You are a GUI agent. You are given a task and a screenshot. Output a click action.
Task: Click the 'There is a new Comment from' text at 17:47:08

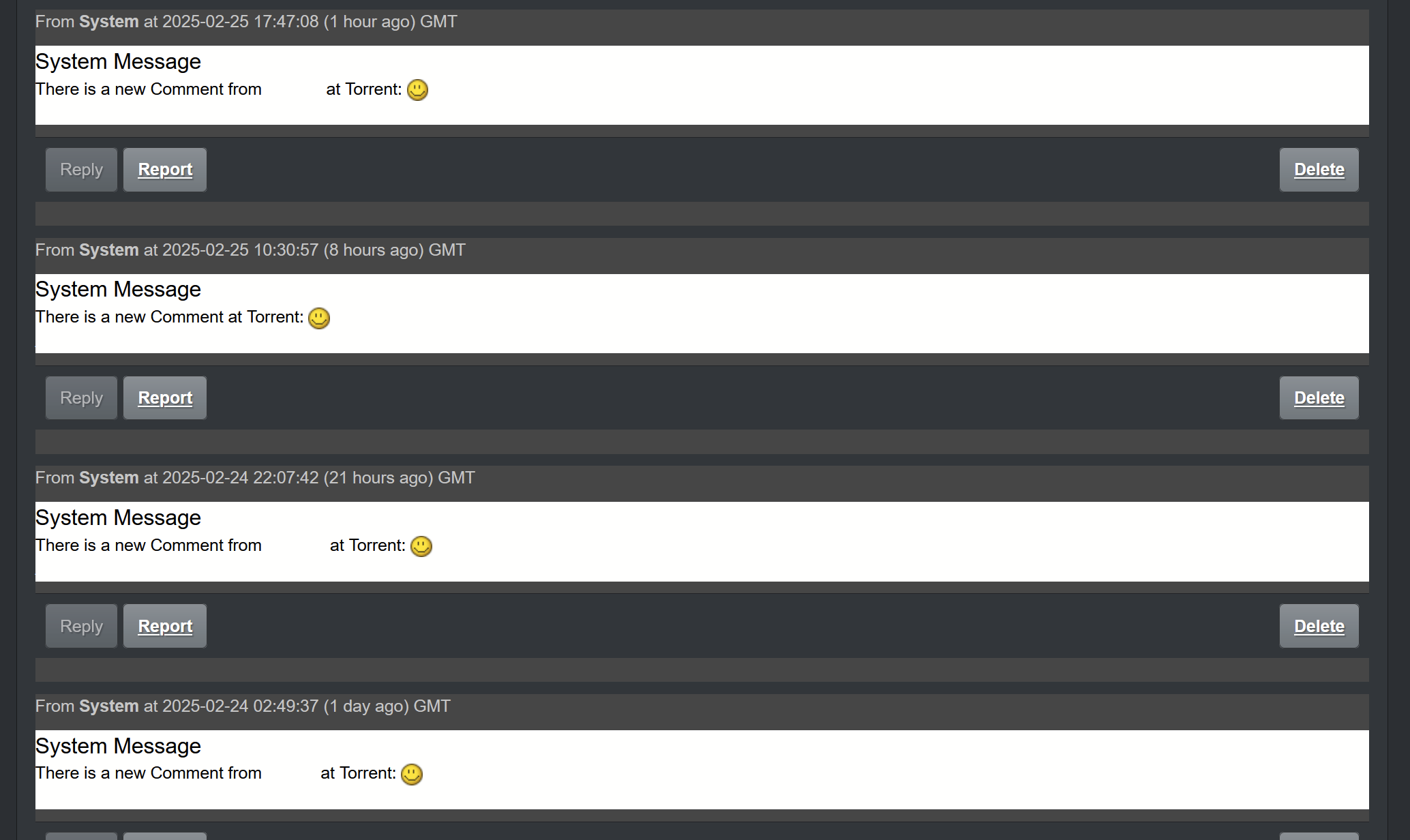pos(149,89)
